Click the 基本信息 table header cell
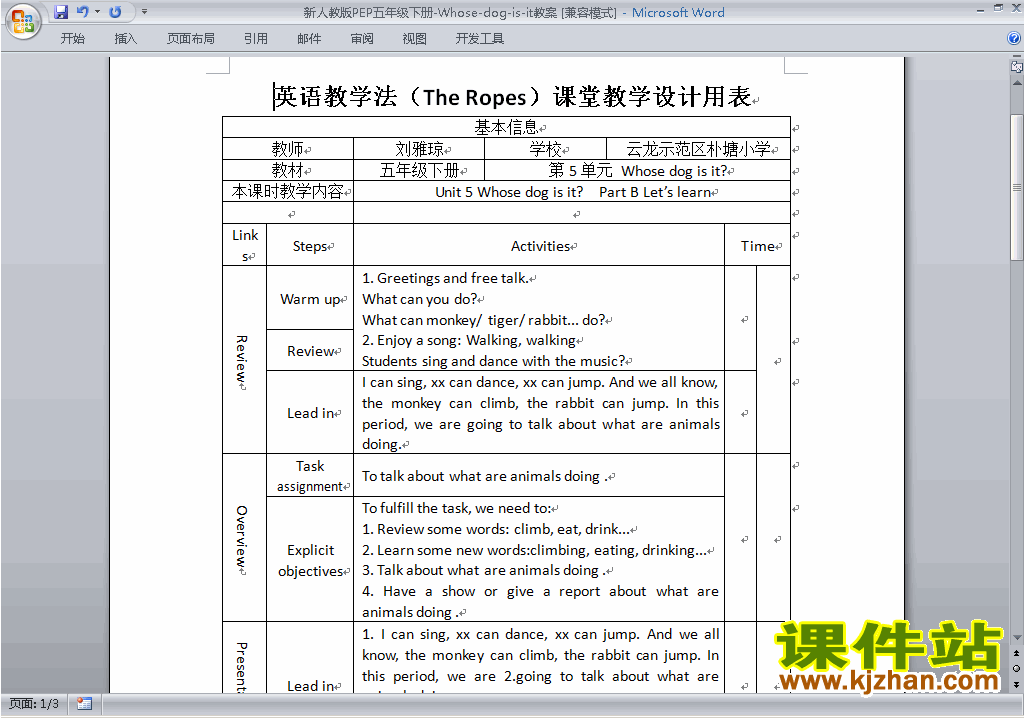1024x718 pixels. (x=506, y=127)
